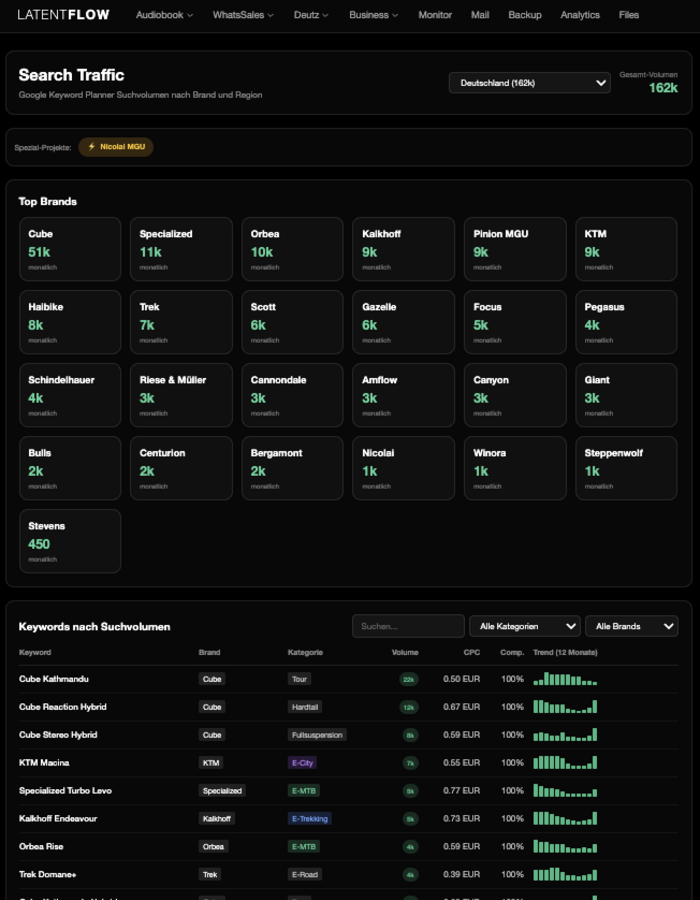Select the Cube brand card

click(x=70, y=248)
